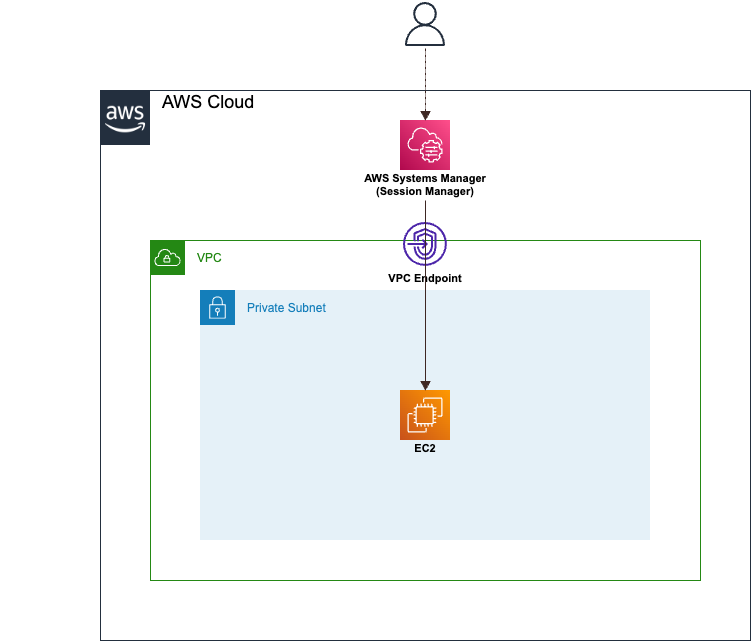This screenshot has height=641, width=751.
Task: Select the 'AWS Cloud' label
Action: [207, 102]
